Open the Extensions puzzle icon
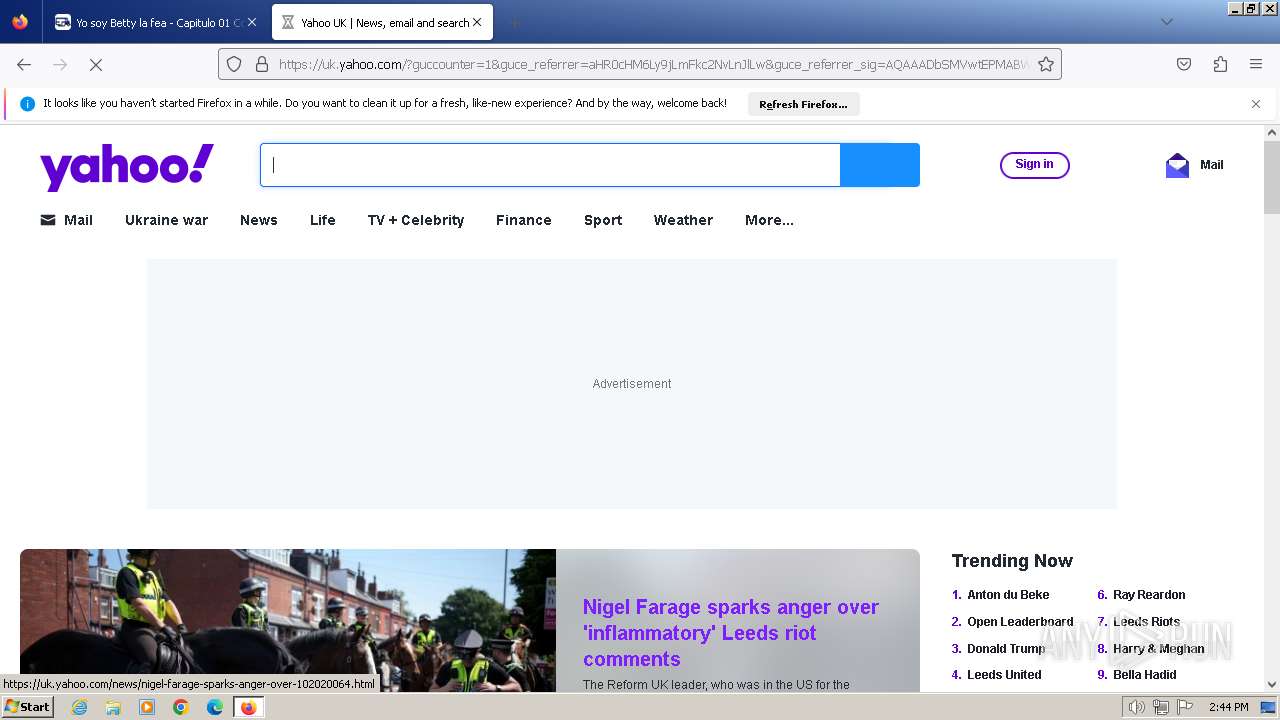 [1220, 64]
